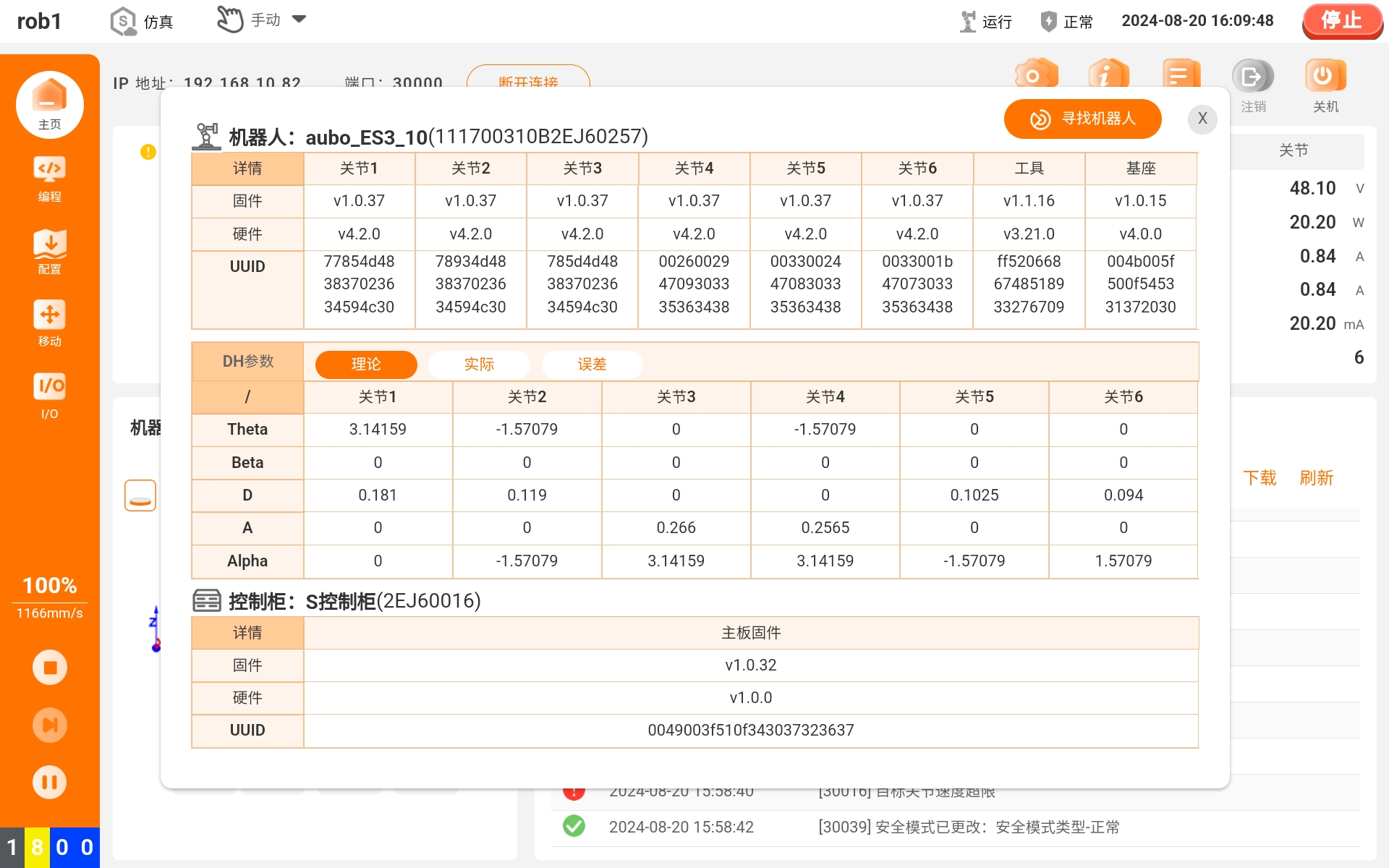Click the yellow warning icon
The height and width of the screenshot is (868, 1389).
coord(148,152)
